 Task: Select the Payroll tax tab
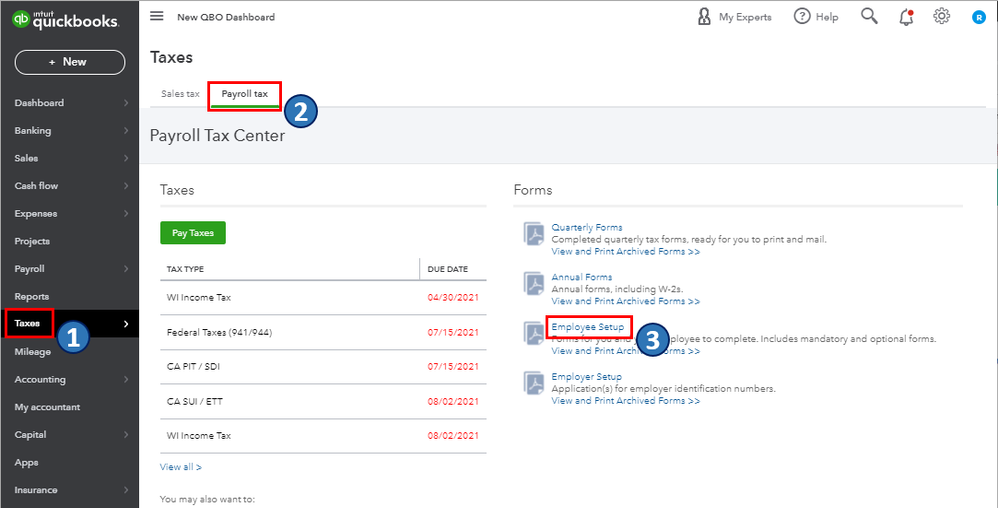tap(245, 94)
